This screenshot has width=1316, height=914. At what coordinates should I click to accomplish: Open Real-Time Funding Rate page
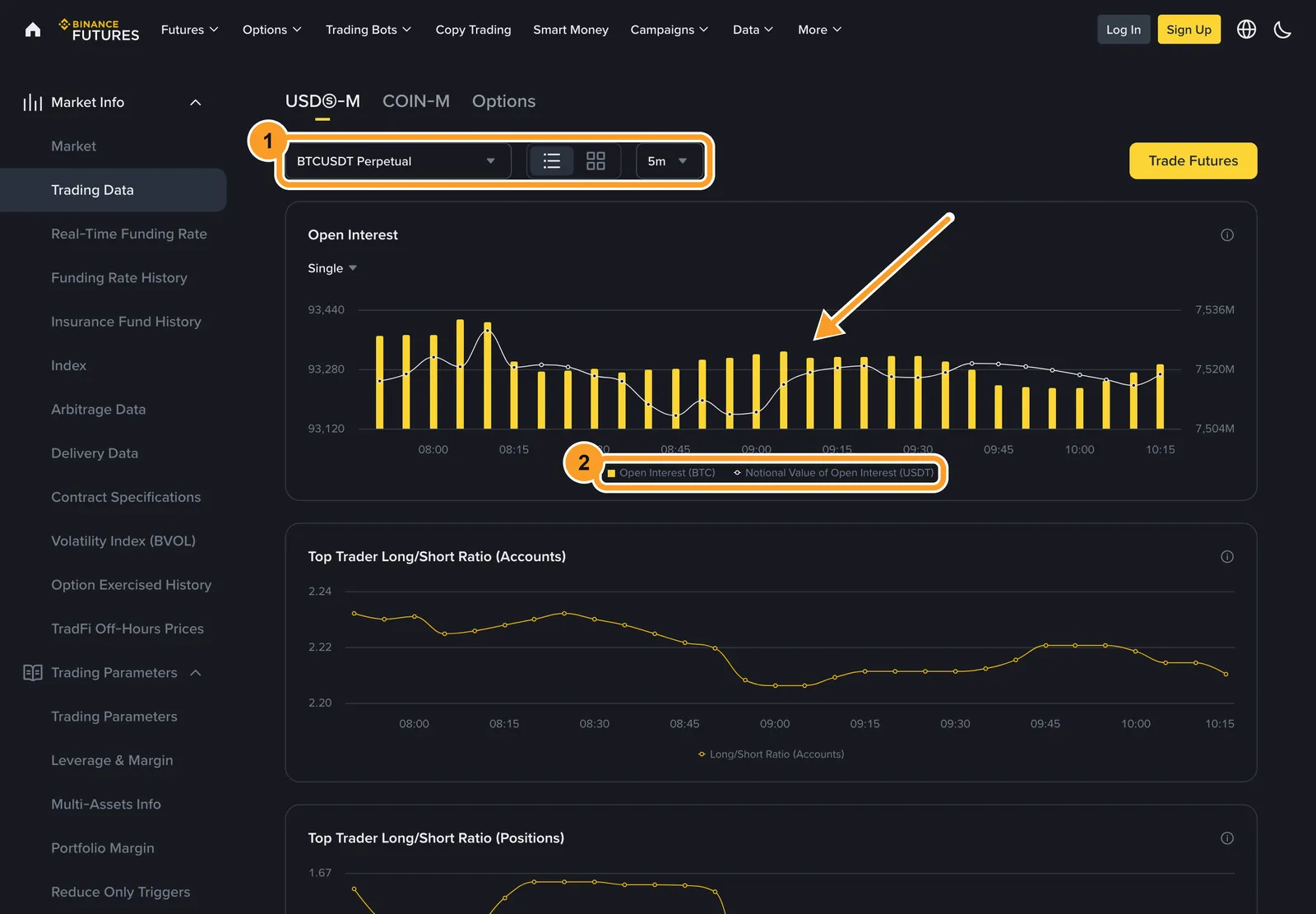(129, 234)
